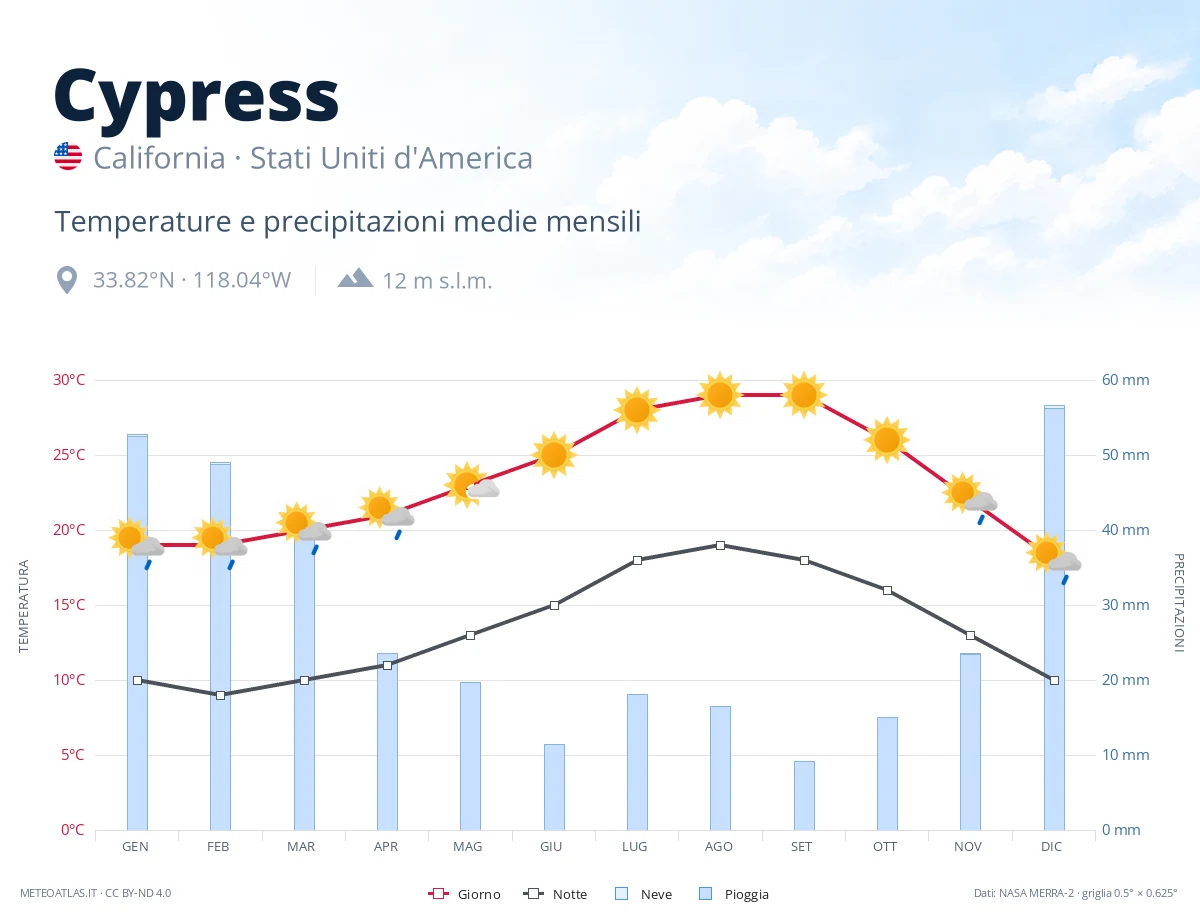Click the DIC sun-cloud-rain weather icon
This screenshot has height=920, width=1200.
point(1054,558)
